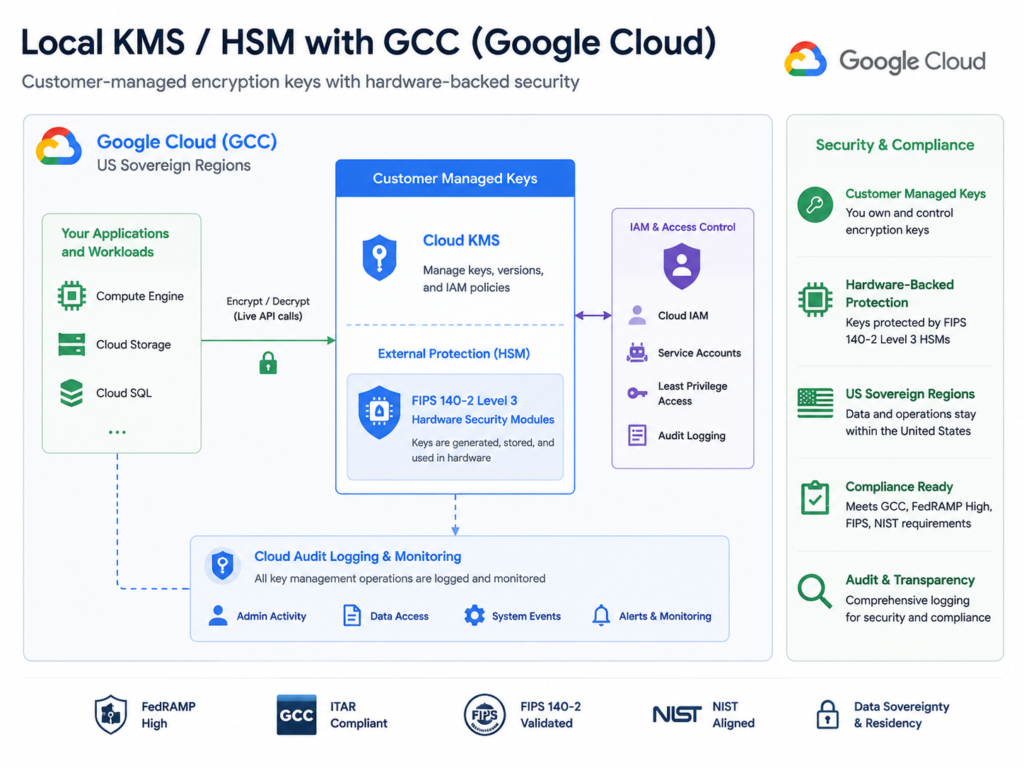This screenshot has width=1024, height=768.
Task: Click the green padlock under Encrypt / Decrypt
Action: [x=268, y=362]
